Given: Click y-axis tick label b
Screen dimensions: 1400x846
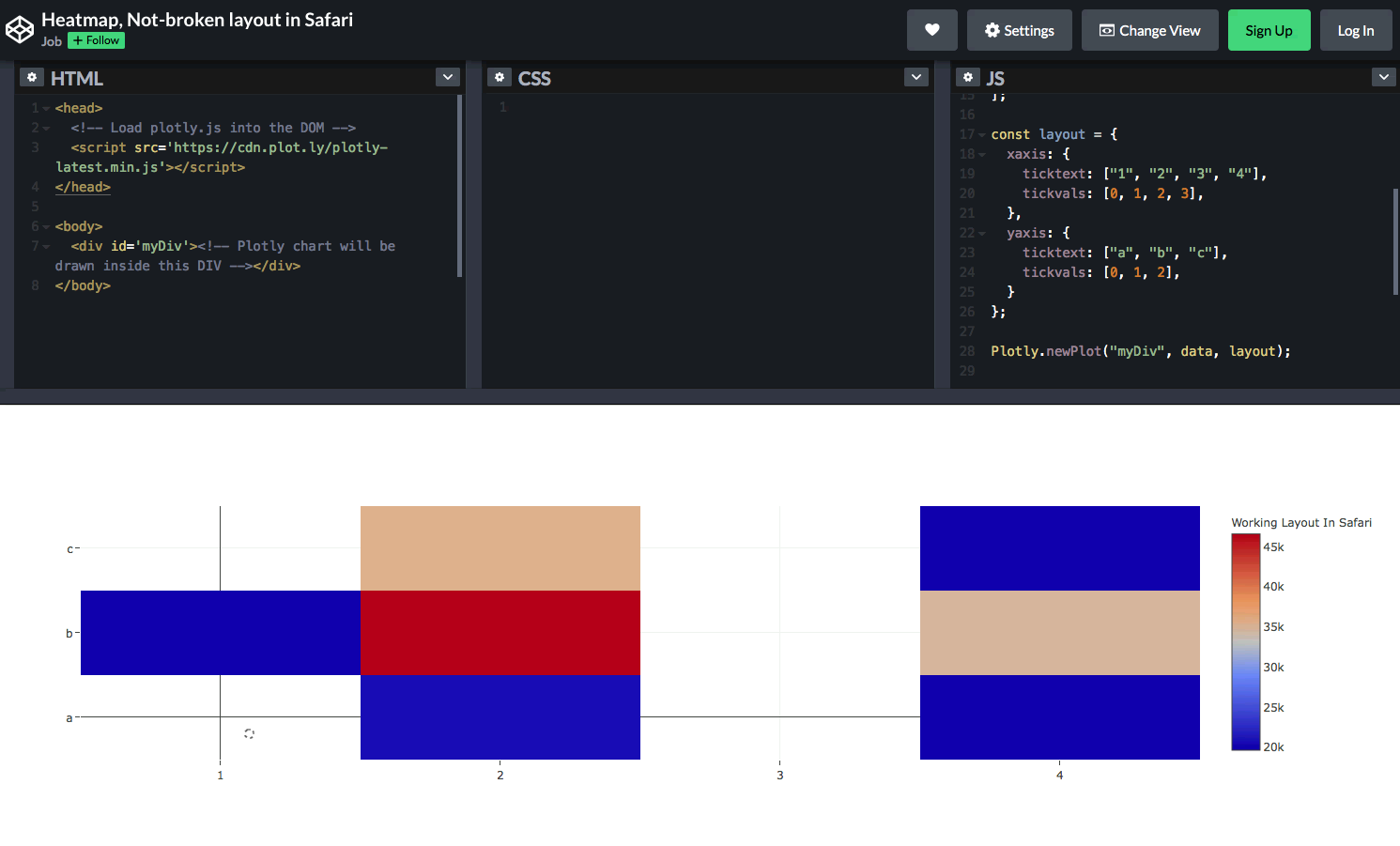Looking at the screenshot, I should pos(69,634).
